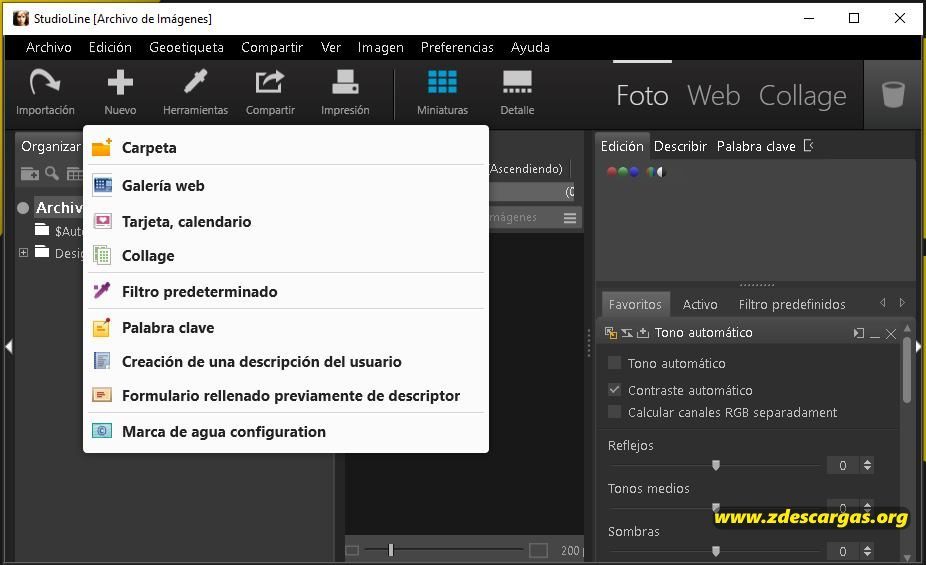The image size is (926, 565).
Task: Click the hamburger menu icon next to imágenes
Action: coord(570,218)
